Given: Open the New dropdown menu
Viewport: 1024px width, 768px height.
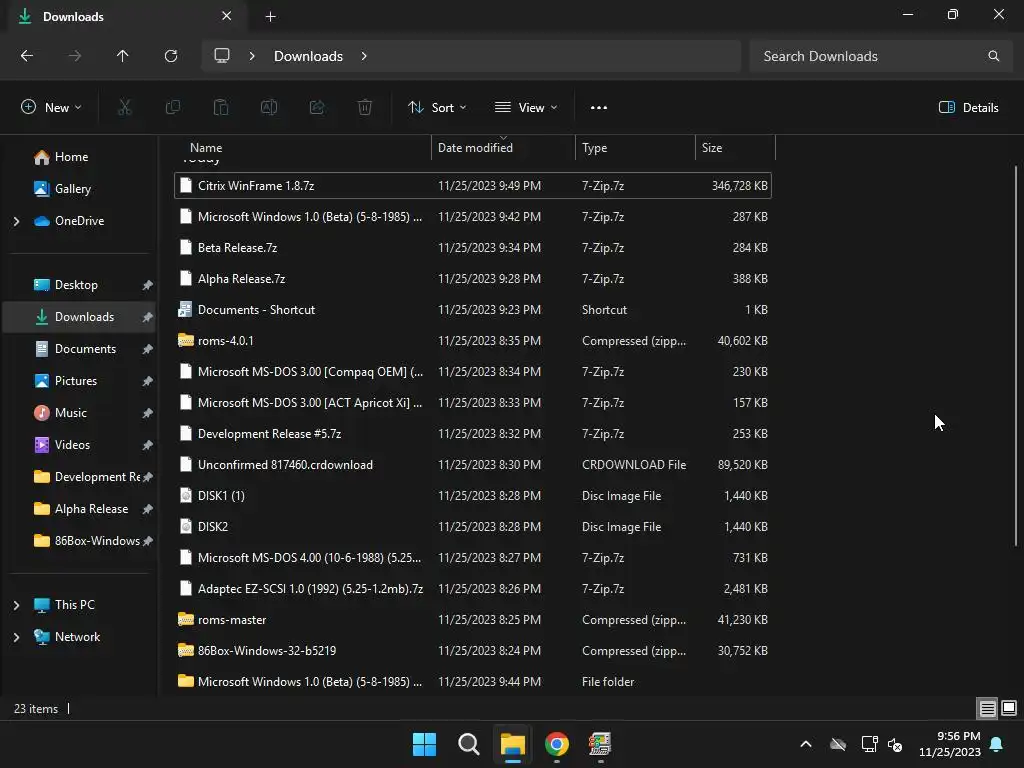Looking at the screenshot, I should pos(51,108).
